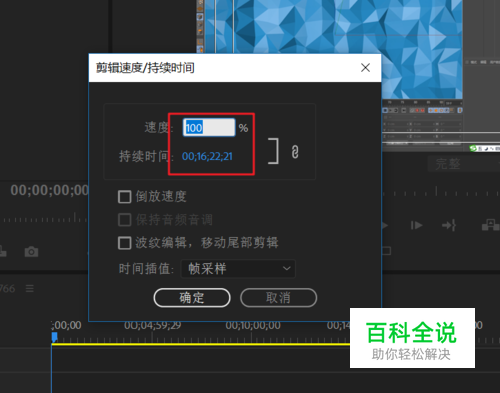Click the monitor timecode 00;00;00;00
This screenshot has height=393, width=500.
[x=49, y=190]
